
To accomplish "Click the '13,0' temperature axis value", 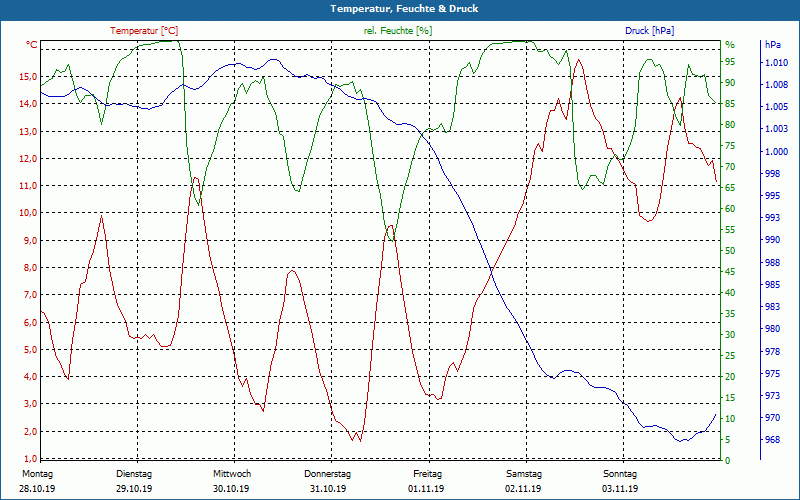I will (x=28, y=131).
